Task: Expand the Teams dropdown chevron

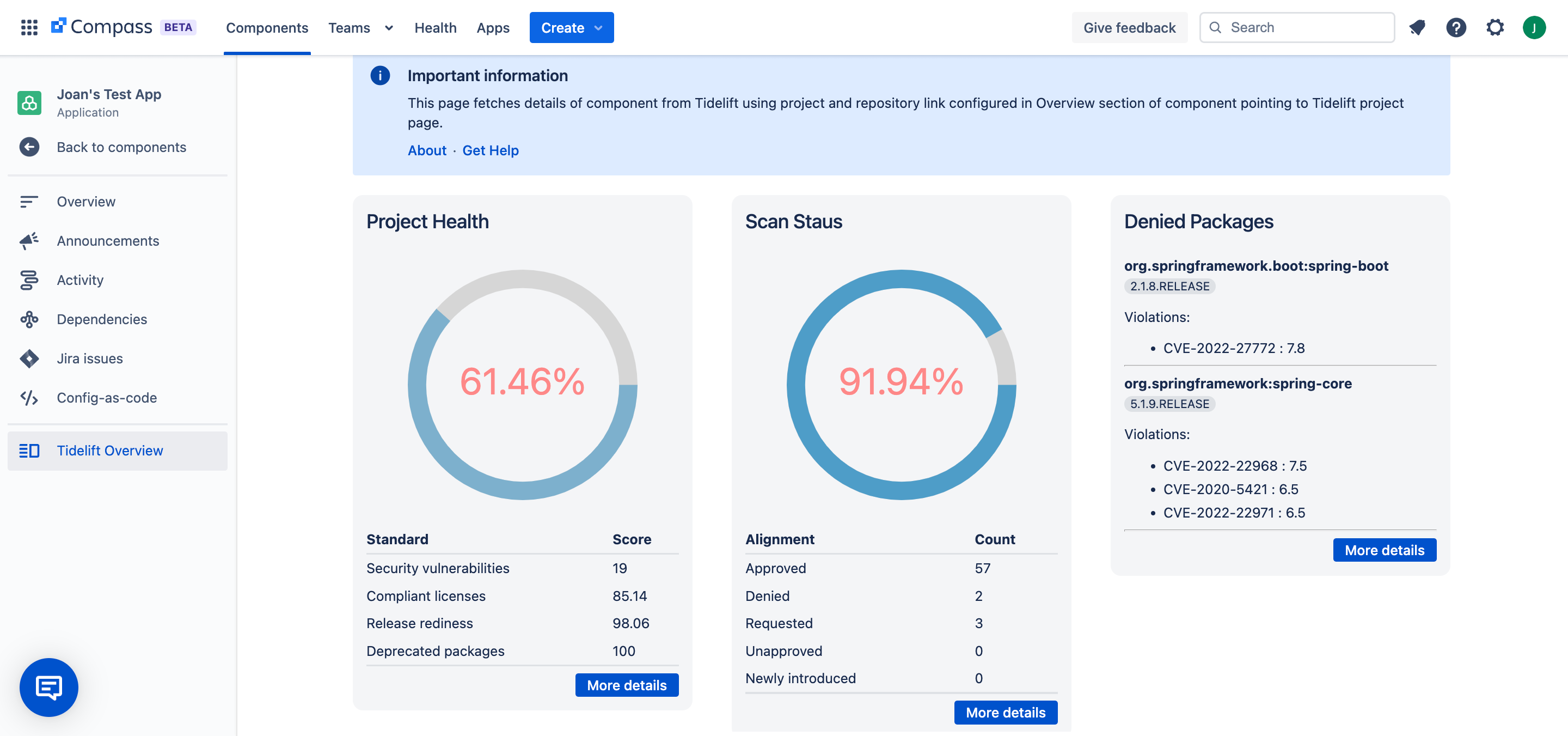Action: (x=388, y=27)
